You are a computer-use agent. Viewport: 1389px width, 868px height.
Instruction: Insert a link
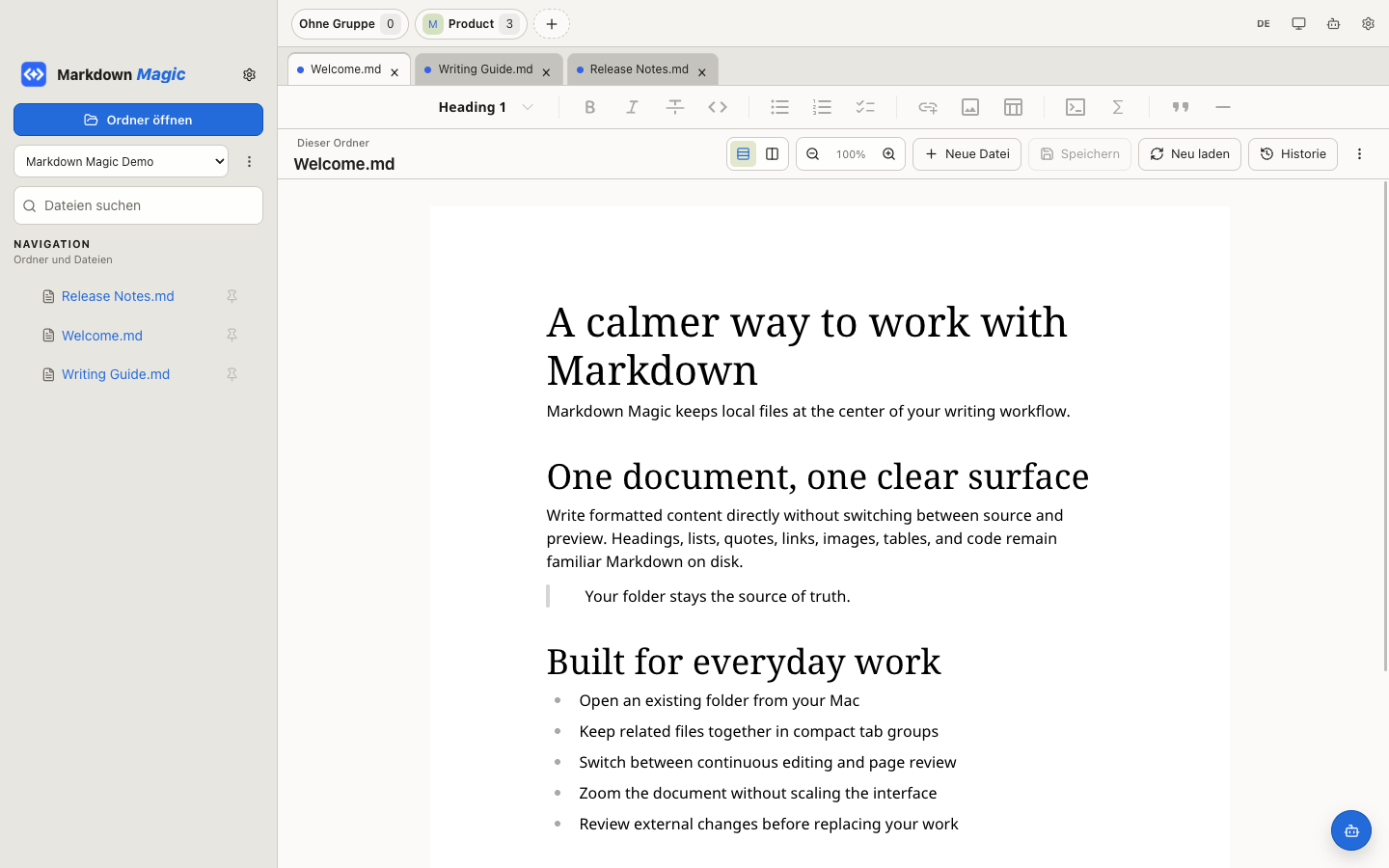point(928,107)
